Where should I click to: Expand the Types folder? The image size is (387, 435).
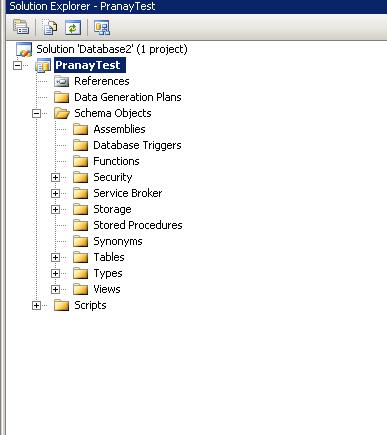coord(56,273)
